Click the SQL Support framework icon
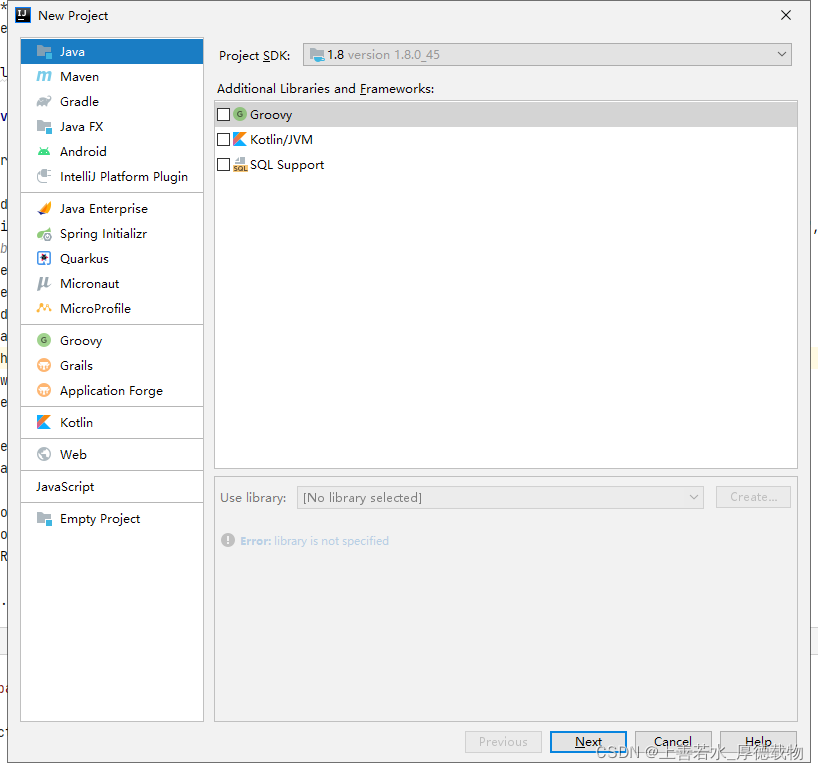818x770 pixels. [x=240, y=164]
